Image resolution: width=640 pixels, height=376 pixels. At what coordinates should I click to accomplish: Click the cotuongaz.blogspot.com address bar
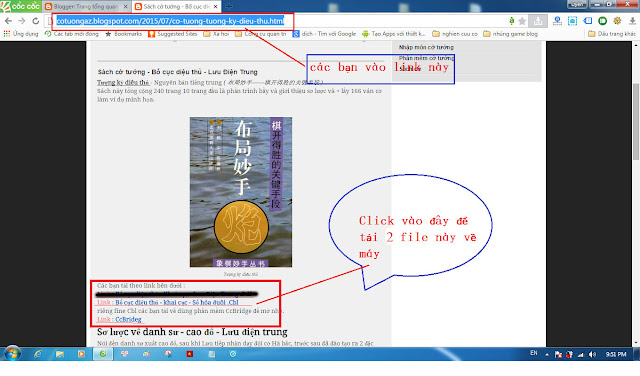tap(170, 21)
